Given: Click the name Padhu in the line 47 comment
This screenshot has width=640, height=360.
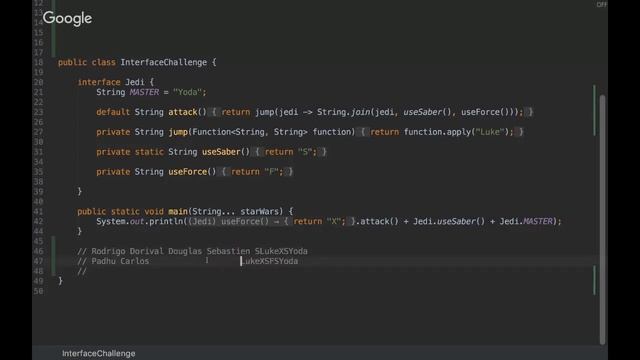Looking at the screenshot, I should click(x=103, y=261).
